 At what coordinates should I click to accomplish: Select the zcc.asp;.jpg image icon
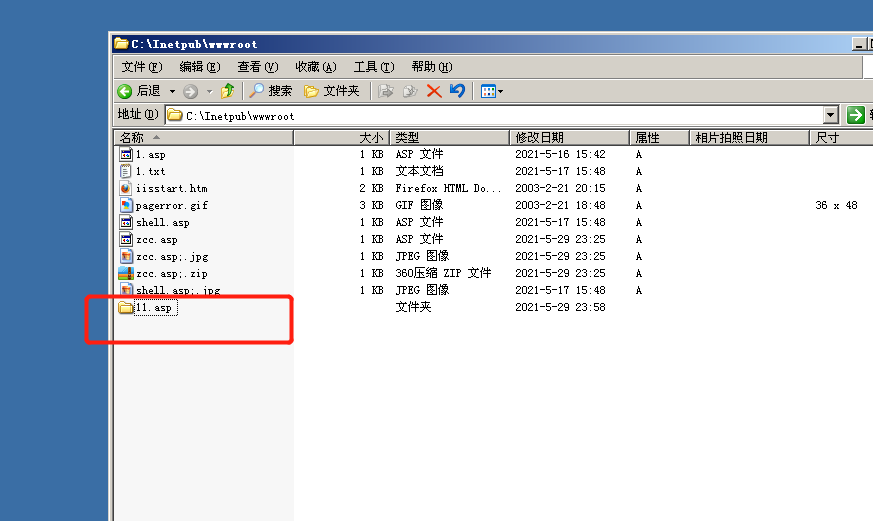click(126, 257)
